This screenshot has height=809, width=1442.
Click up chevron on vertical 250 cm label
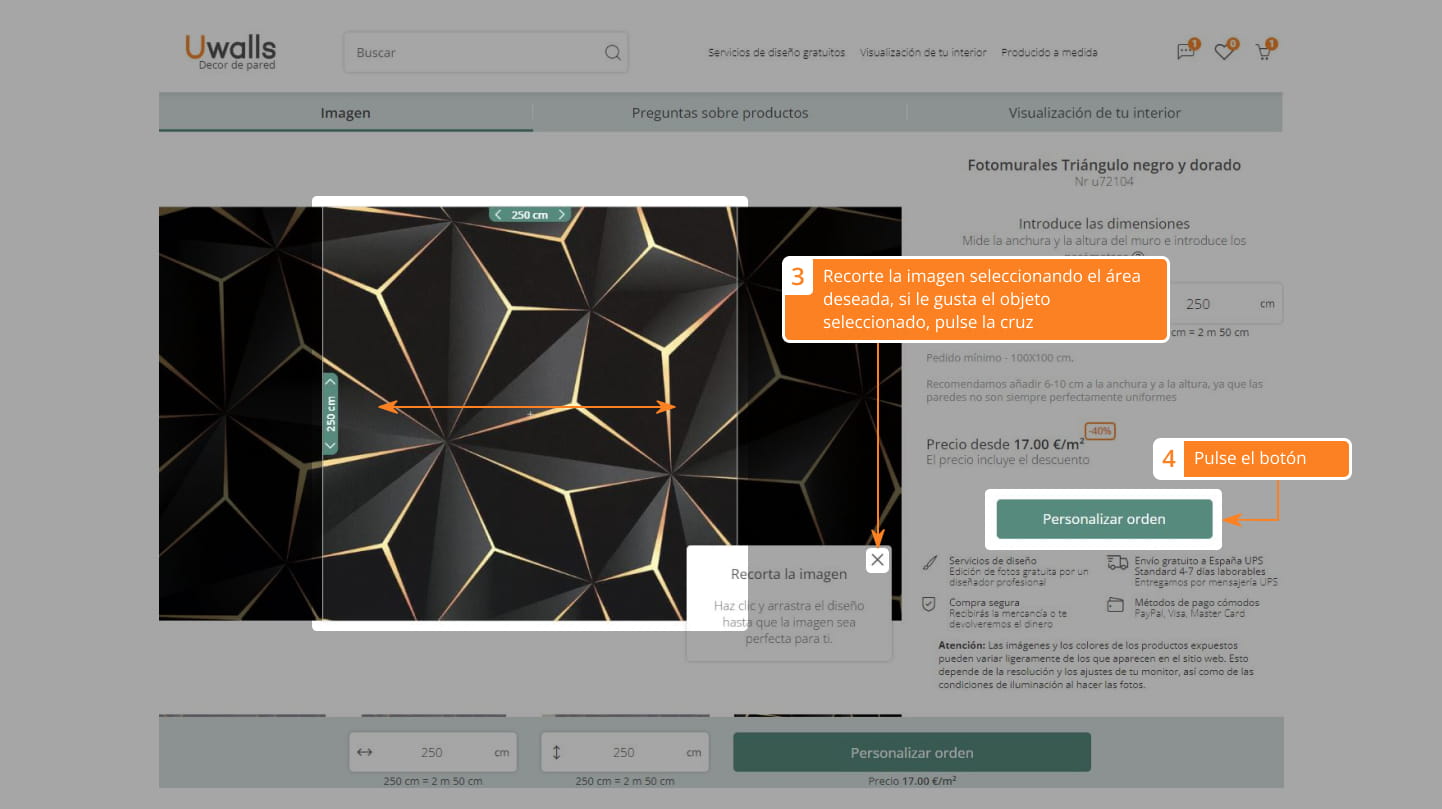(x=330, y=382)
